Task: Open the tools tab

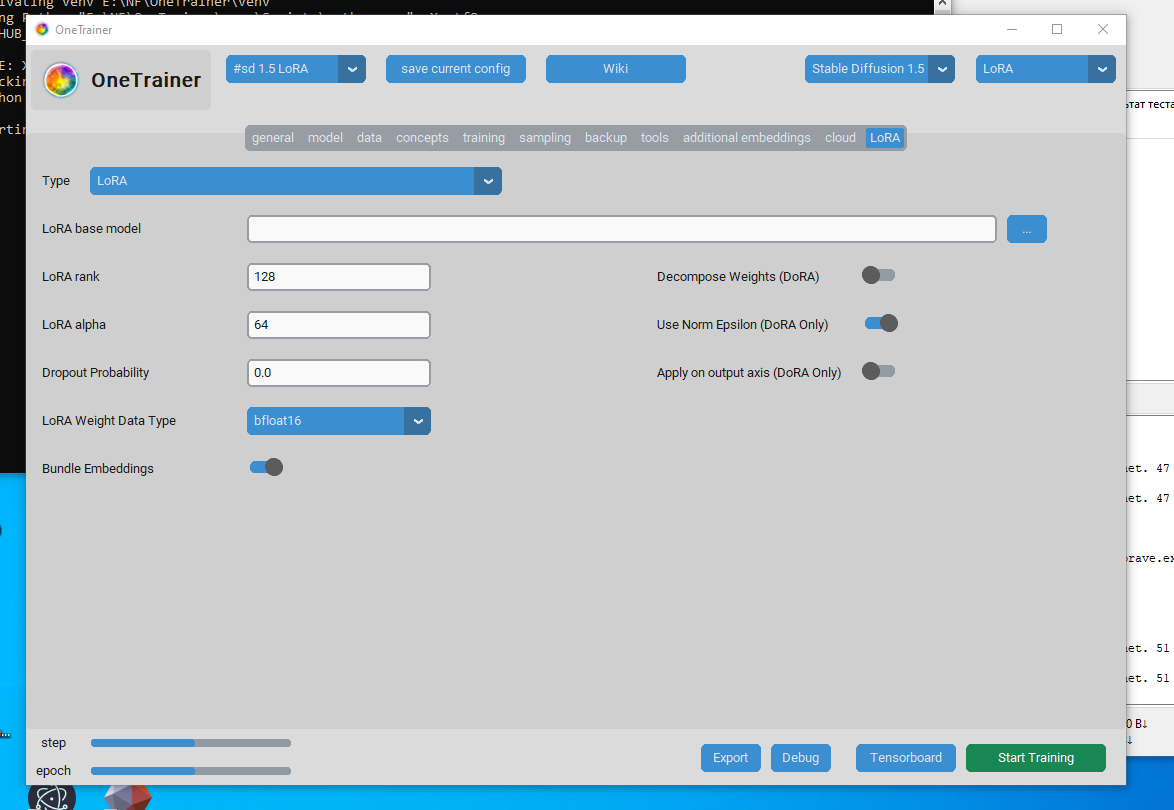Action: (654, 138)
